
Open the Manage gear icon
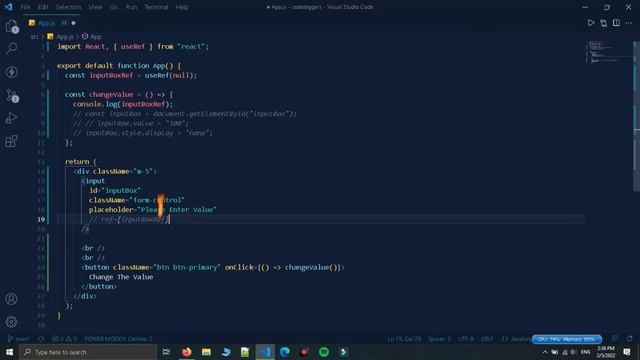point(11,322)
